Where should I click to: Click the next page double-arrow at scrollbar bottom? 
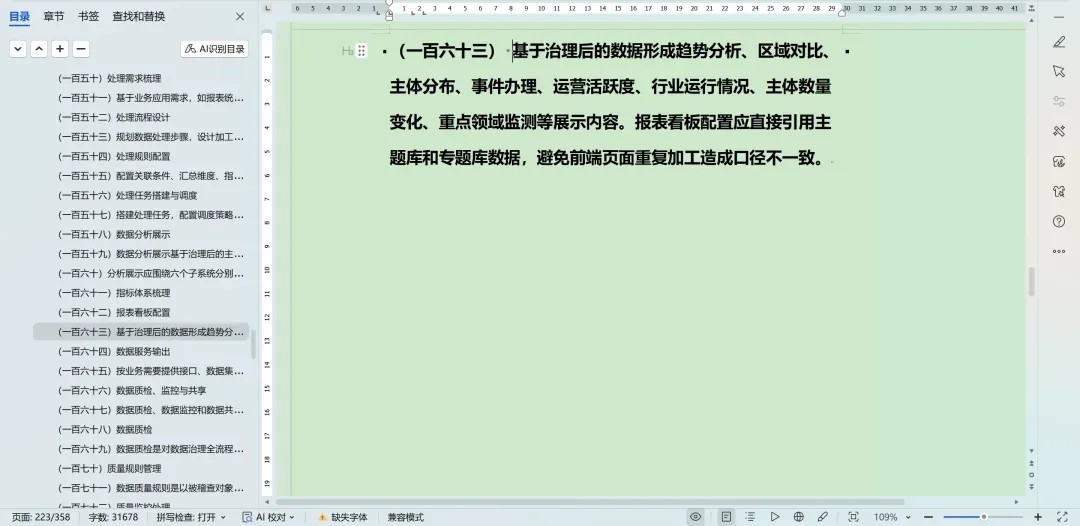tap(1031, 486)
